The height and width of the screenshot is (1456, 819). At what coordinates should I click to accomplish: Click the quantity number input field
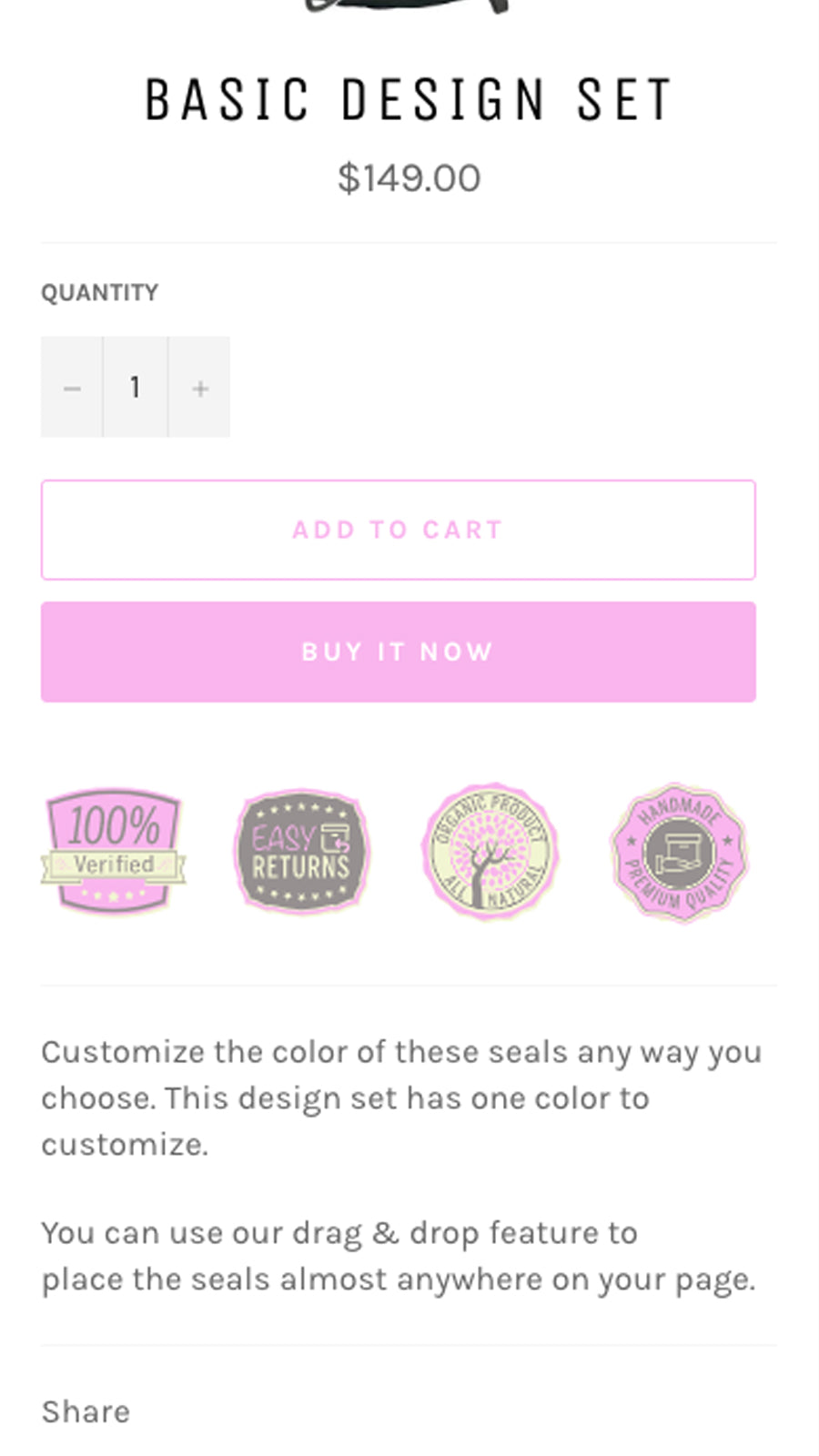click(136, 388)
